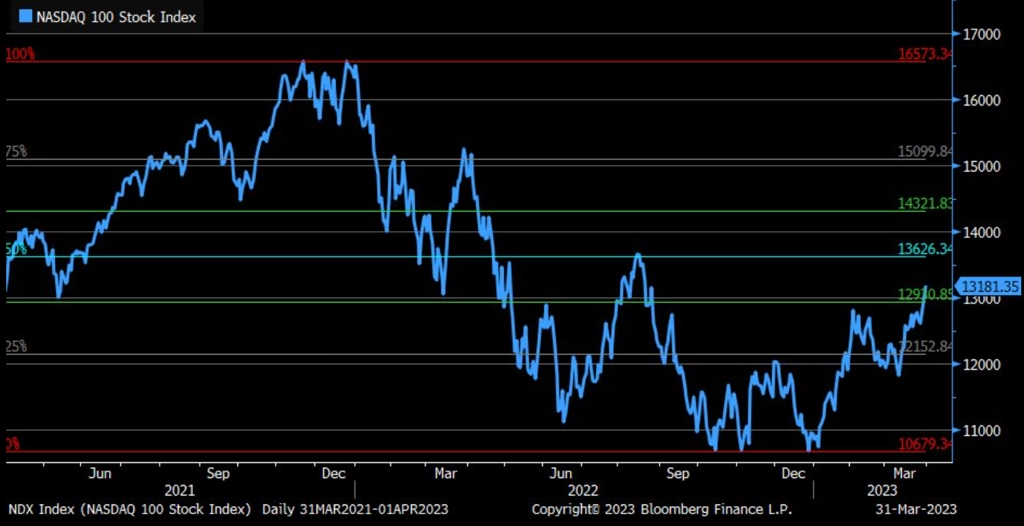Click the 16573.34 Fibonacci level label
The width and height of the screenshot is (1024, 526).
(x=923, y=53)
